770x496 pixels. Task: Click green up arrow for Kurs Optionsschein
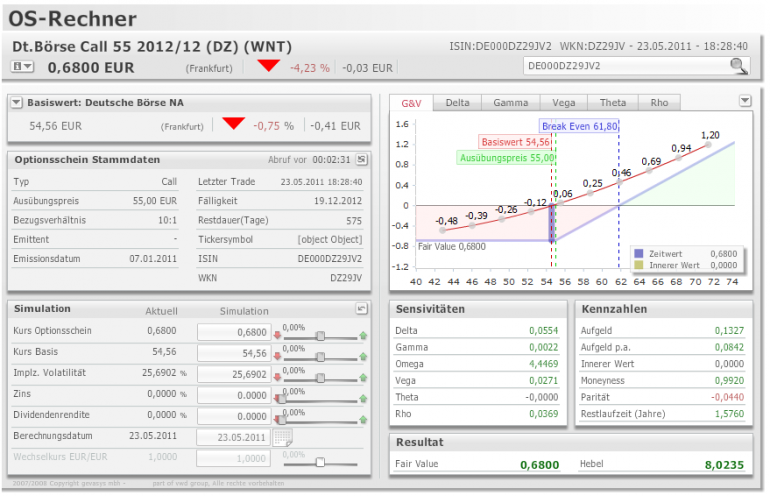tap(363, 335)
